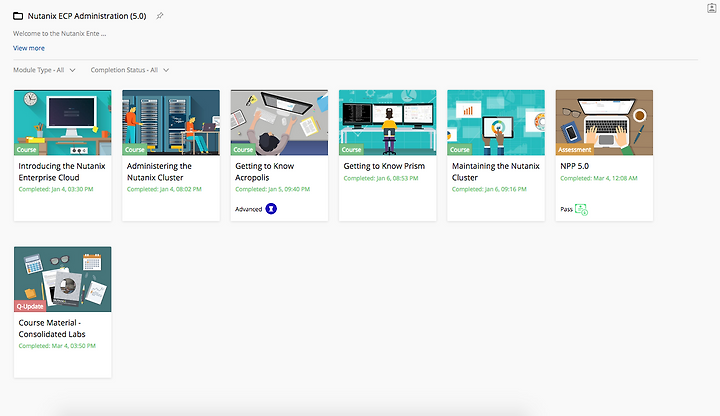Viewport: 720px width, 416px height.
Task: Click 'Completed: Mar 4, 03:50 PM' text
Action: point(57,346)
